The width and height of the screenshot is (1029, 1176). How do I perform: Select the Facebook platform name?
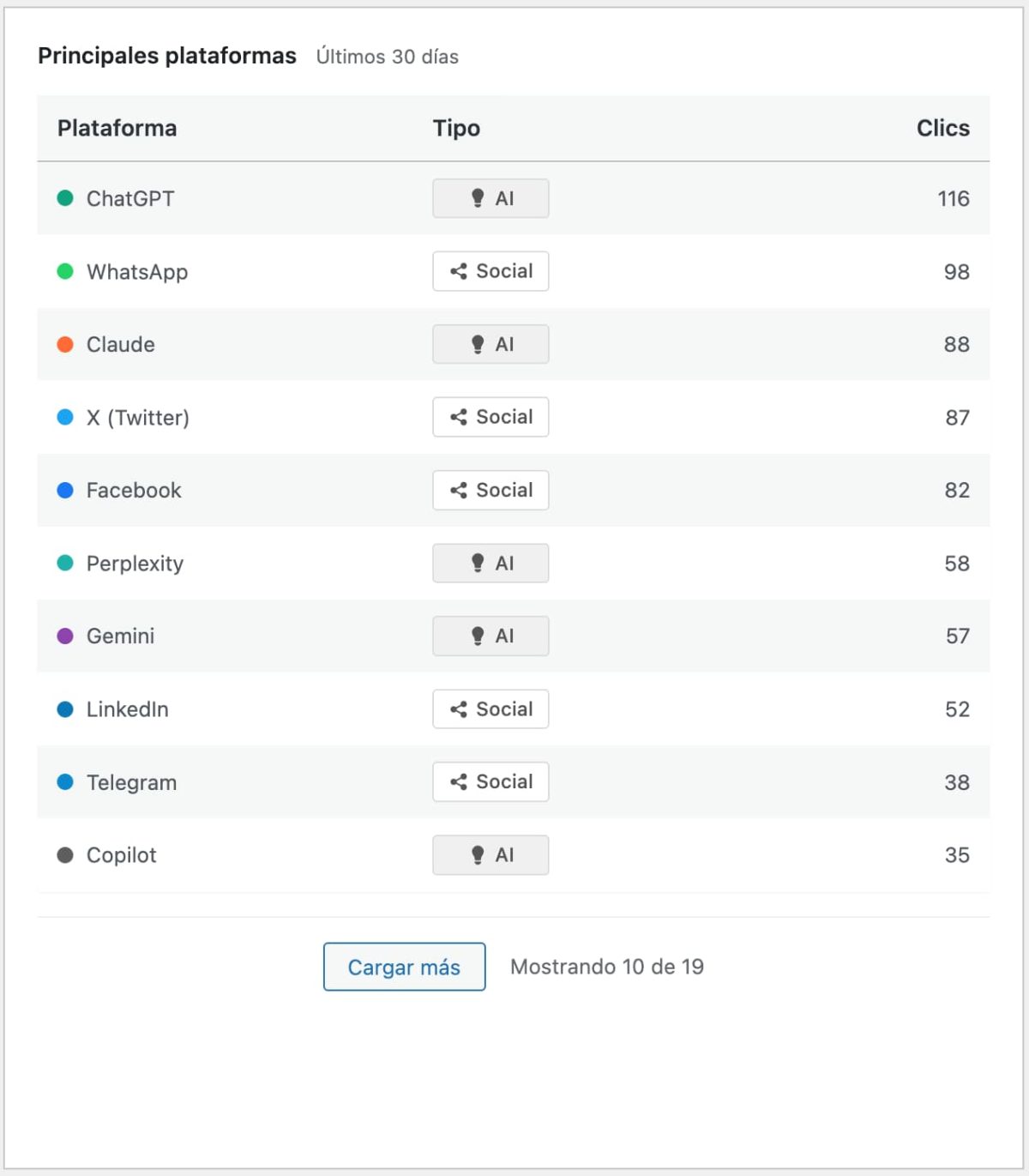pyautogui.click(x=134, y=491)
